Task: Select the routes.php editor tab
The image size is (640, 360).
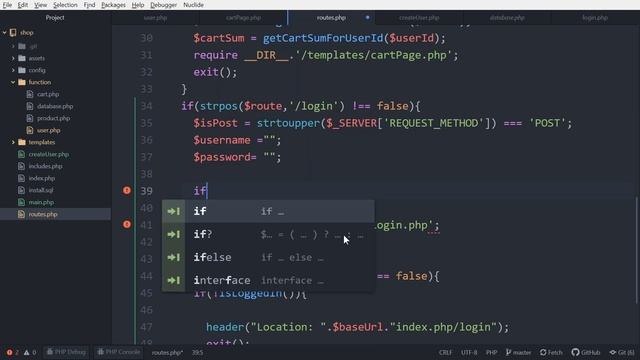Action: click(331, 18)
